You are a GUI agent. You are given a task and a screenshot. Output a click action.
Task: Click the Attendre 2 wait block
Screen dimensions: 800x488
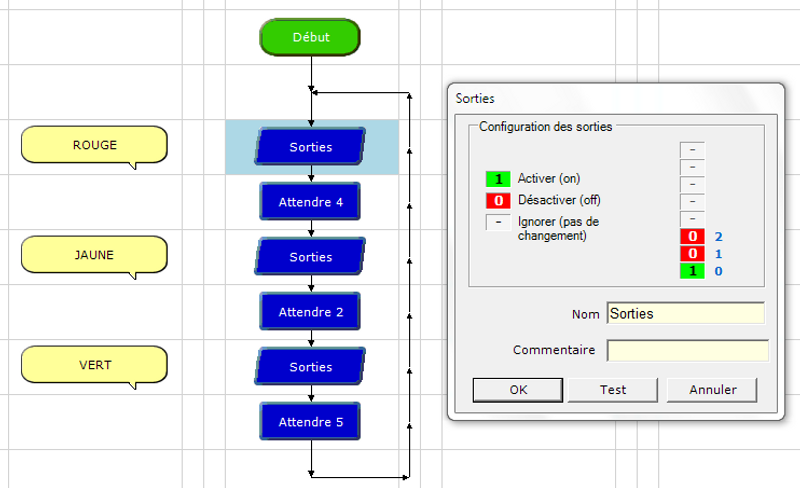310,311
